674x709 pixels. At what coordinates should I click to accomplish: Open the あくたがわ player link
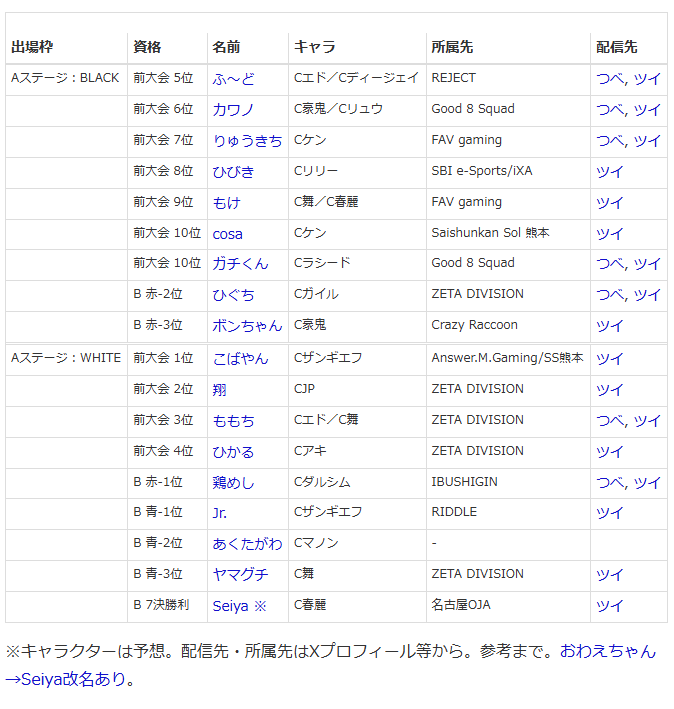tap(247, 544)
